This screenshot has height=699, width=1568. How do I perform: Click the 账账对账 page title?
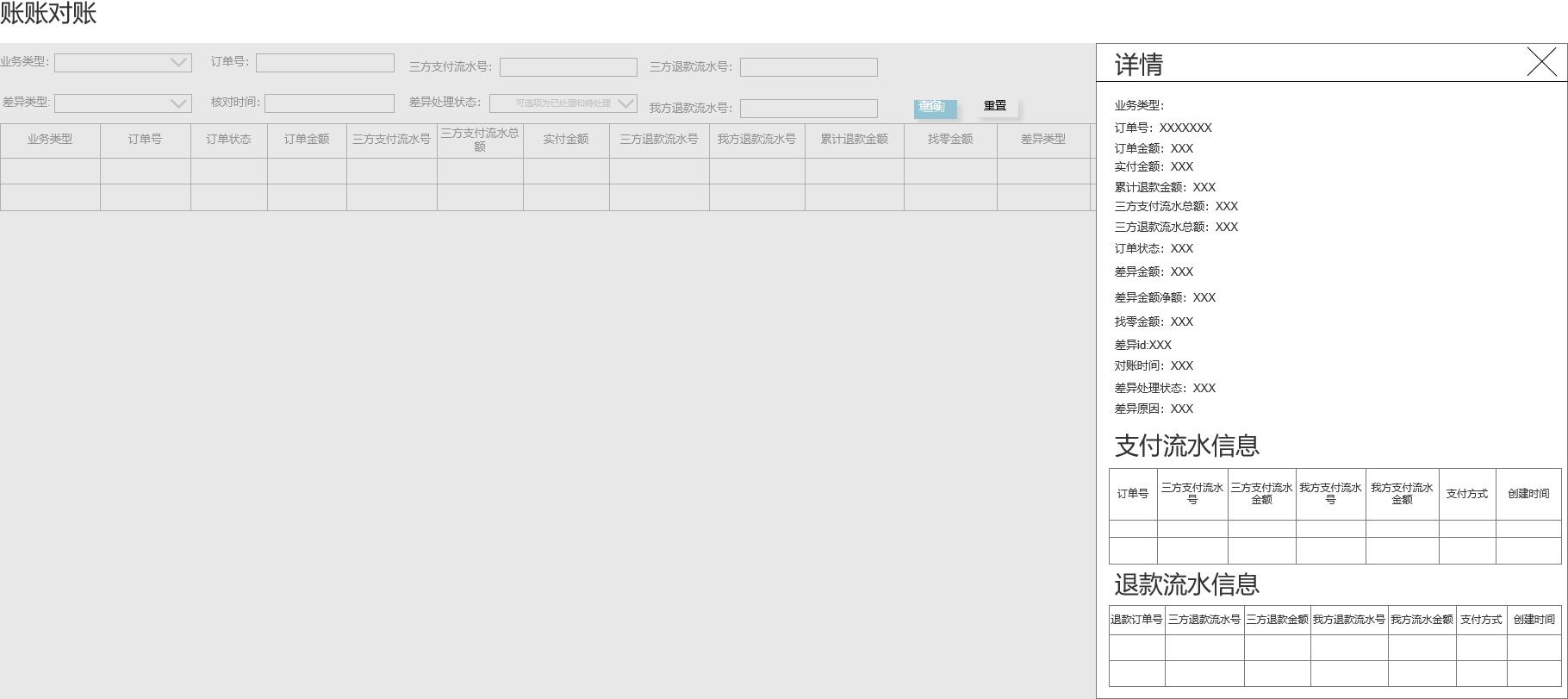click(x=48, y=14)
